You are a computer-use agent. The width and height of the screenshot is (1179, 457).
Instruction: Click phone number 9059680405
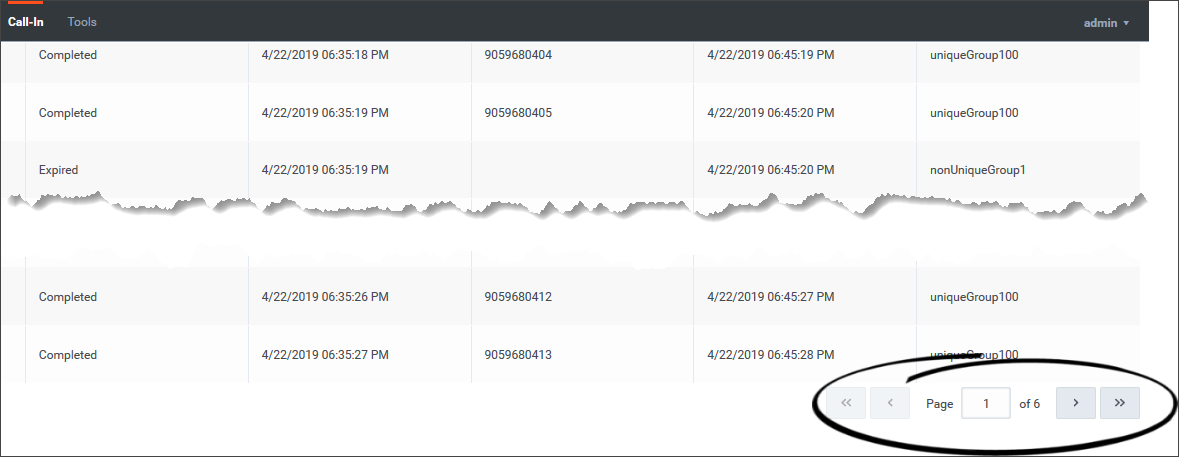tap(517, 113)
